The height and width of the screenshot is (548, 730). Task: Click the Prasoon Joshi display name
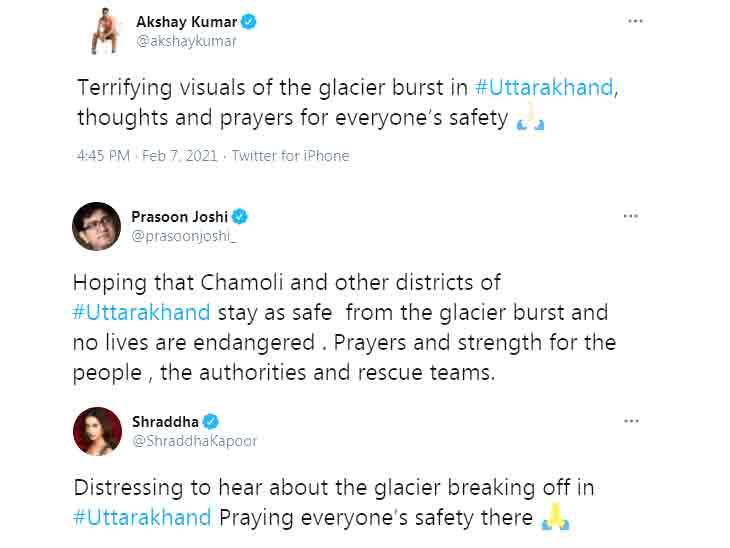[x=180, y=217]
